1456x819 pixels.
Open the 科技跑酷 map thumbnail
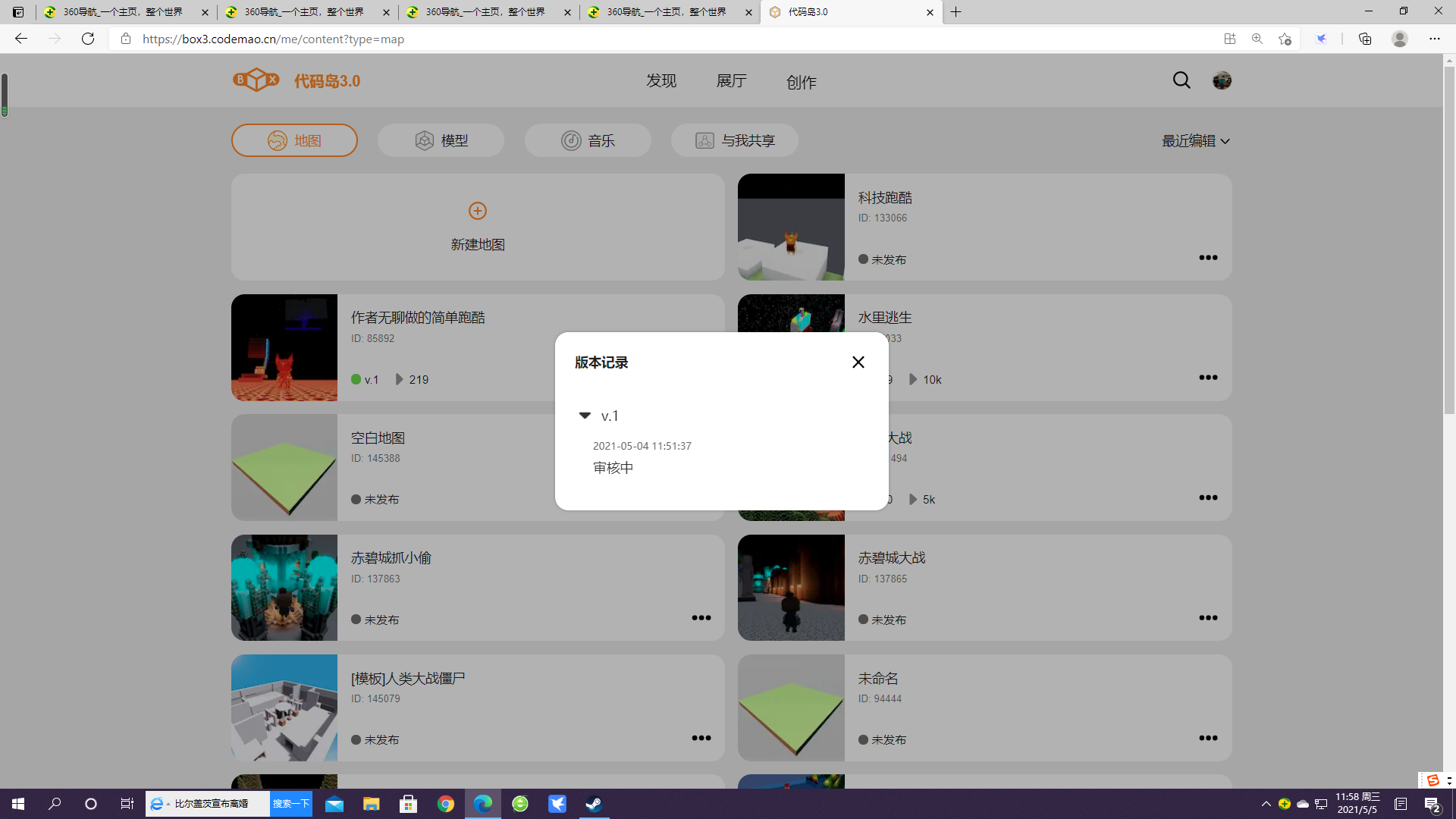791,227
